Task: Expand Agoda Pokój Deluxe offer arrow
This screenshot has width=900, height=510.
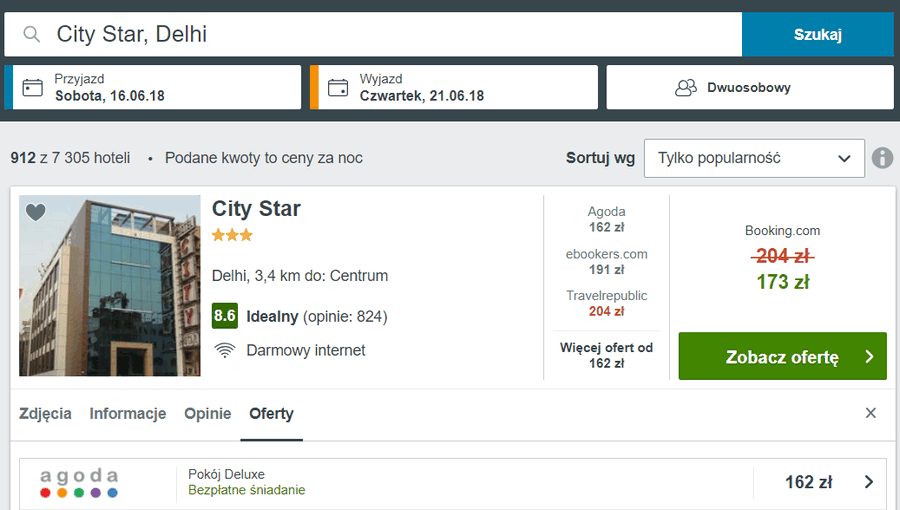Action: (x=869, y=482)
